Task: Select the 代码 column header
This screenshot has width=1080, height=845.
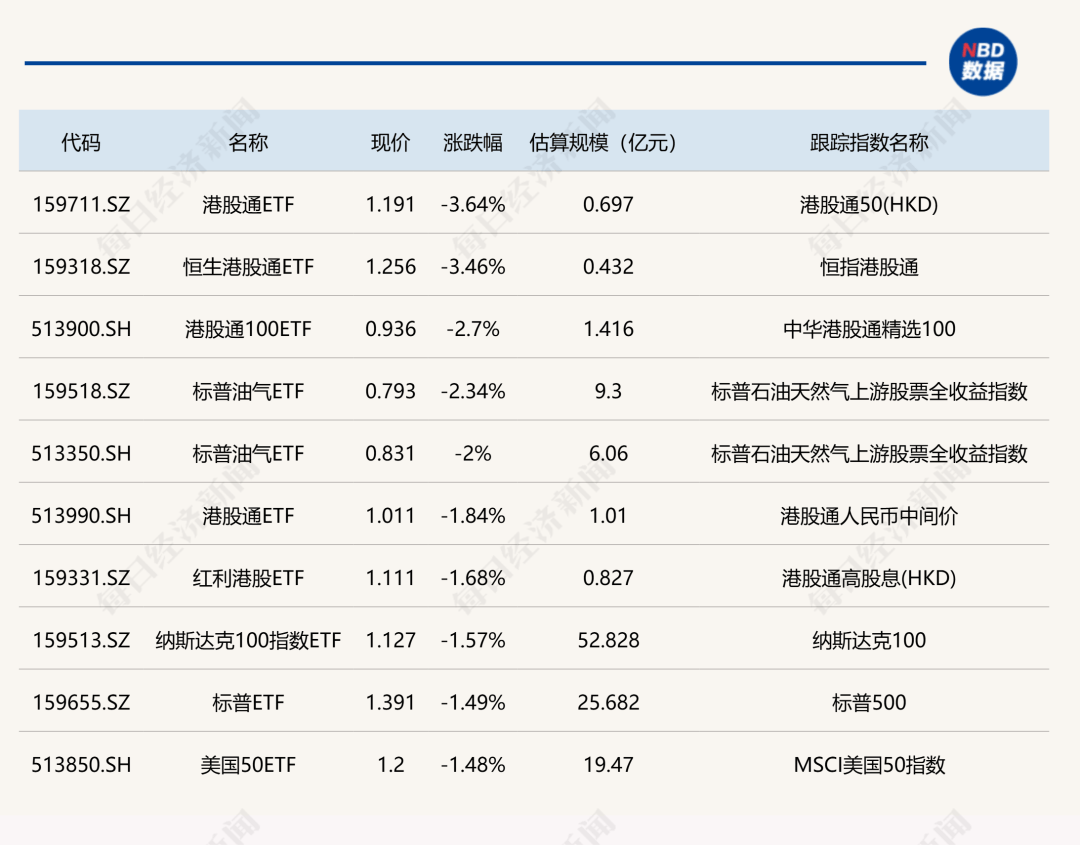Action: 78,142
